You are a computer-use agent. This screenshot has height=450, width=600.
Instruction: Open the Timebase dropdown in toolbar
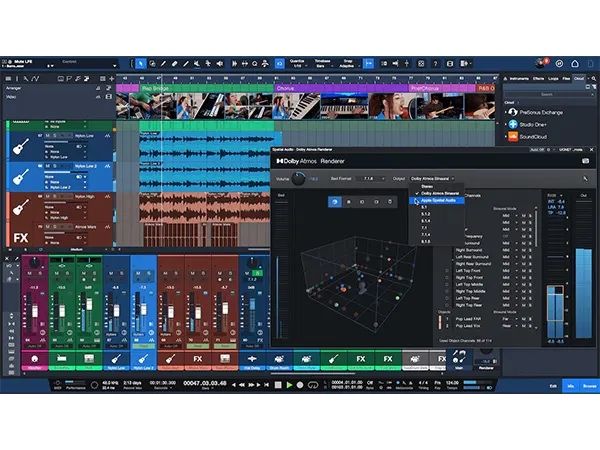point(322,64)
